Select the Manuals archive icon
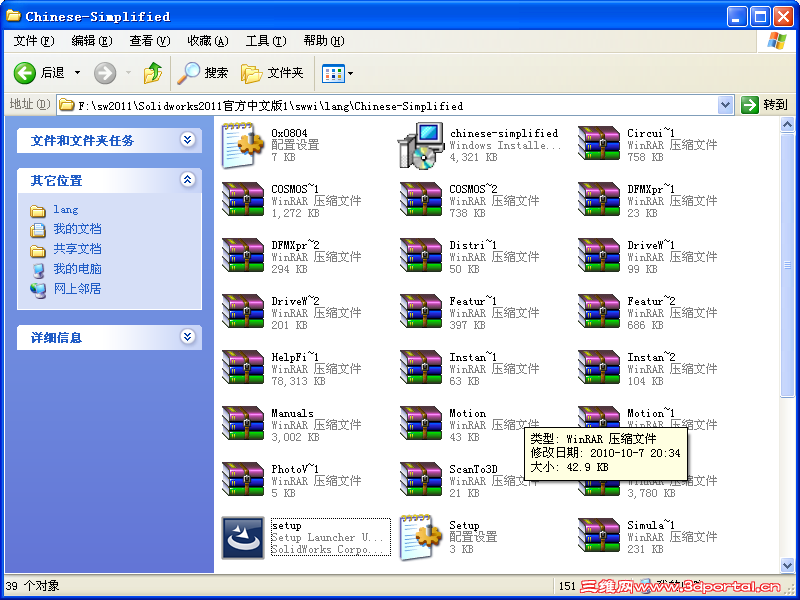800x600 pixels. pyautogui.click(x=243, y=424)
